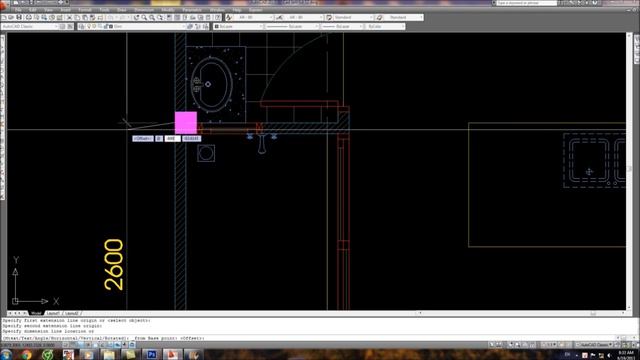Click the Plot Preview icon

[x=36, y=18]
